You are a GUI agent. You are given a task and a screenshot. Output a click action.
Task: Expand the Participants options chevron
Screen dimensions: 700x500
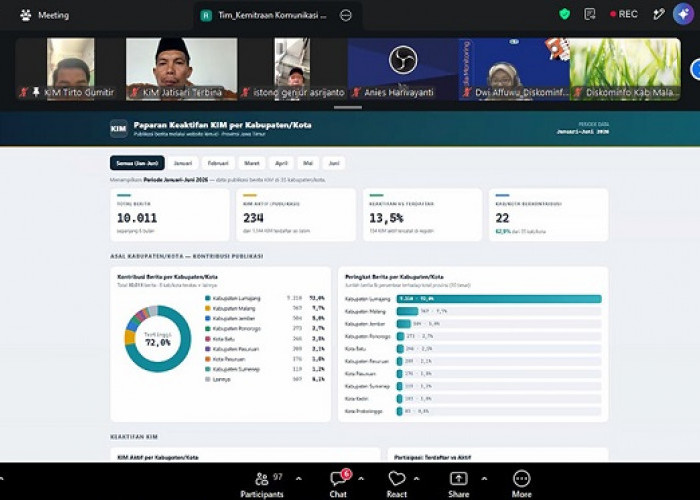point(299,479)
